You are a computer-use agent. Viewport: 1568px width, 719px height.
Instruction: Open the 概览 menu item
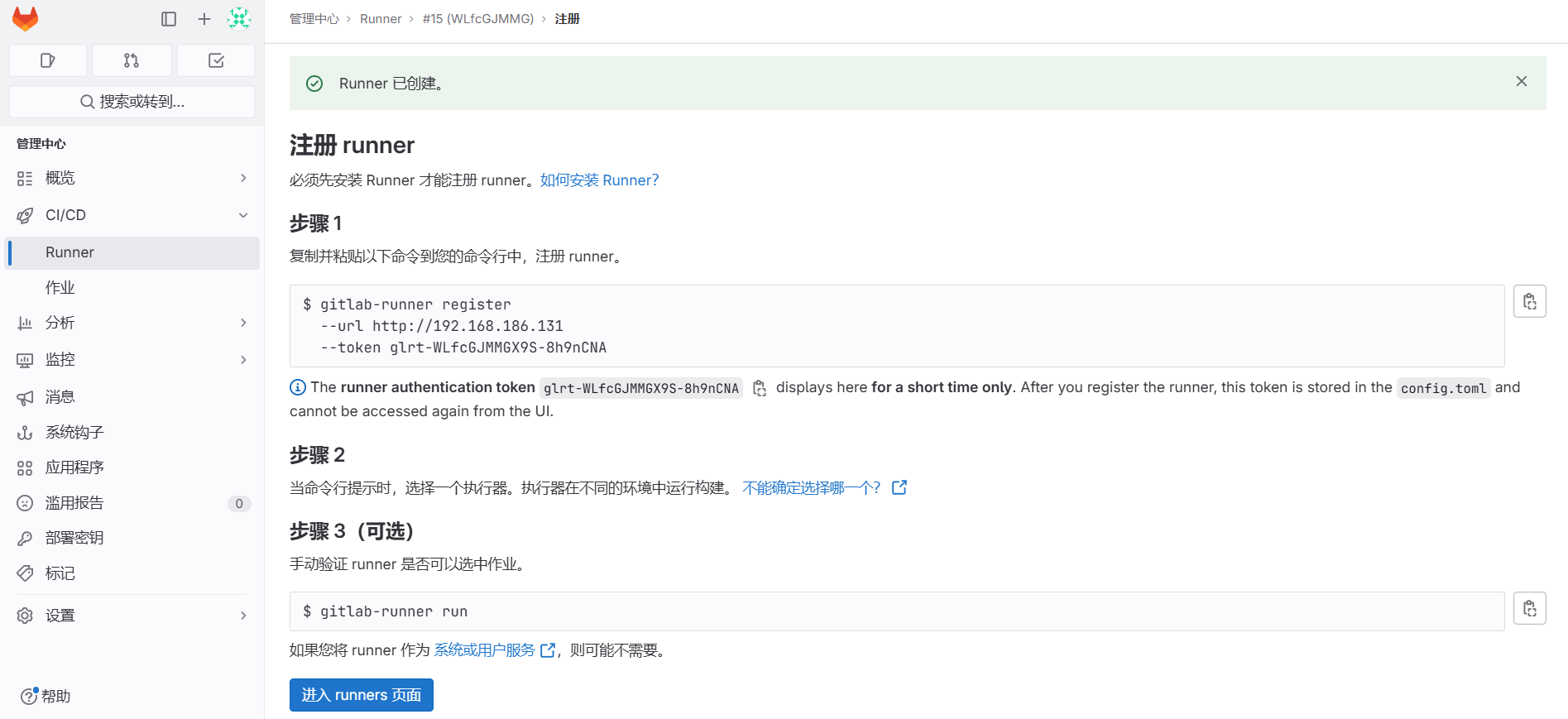[x=132, y=178]
